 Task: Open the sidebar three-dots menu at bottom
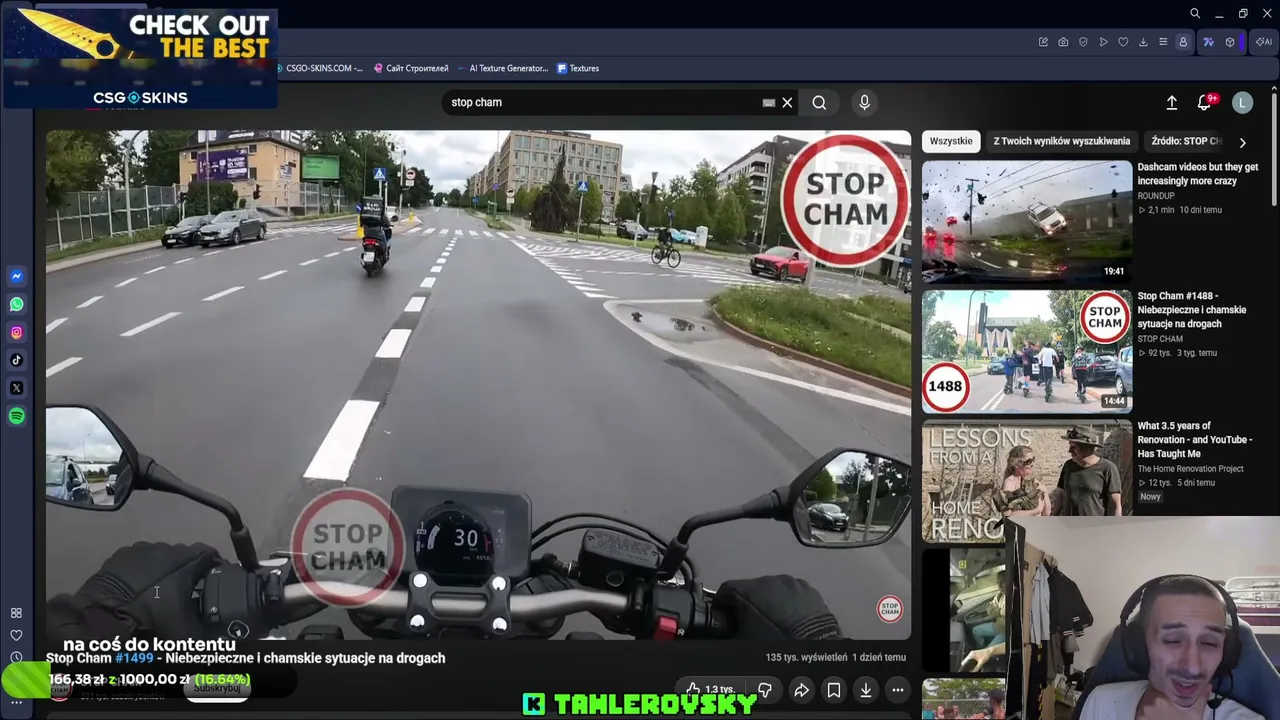click(16, 702)
